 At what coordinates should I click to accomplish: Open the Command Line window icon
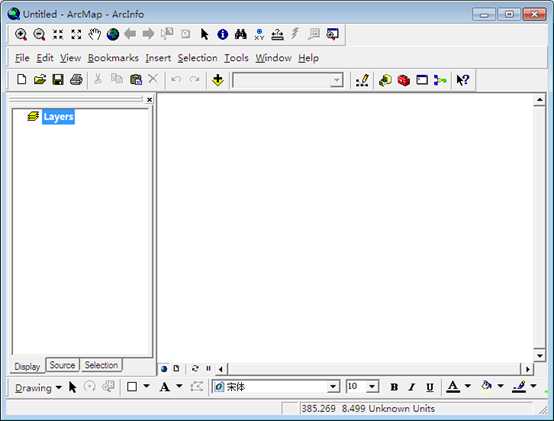[x=422, y=80]
